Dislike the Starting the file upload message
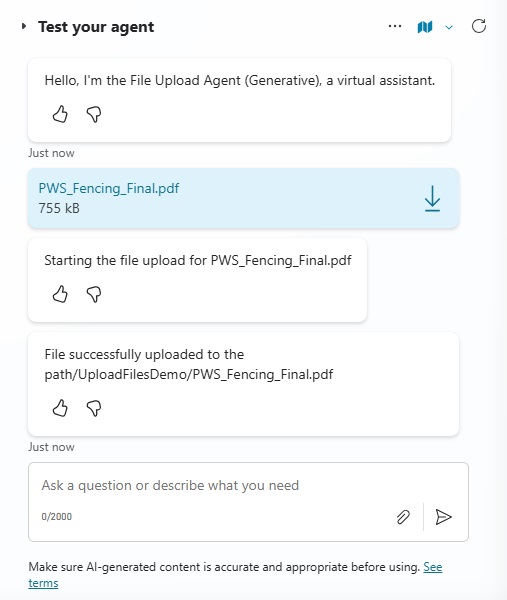The height and width of the screenshot is (600, 507). 94,294
